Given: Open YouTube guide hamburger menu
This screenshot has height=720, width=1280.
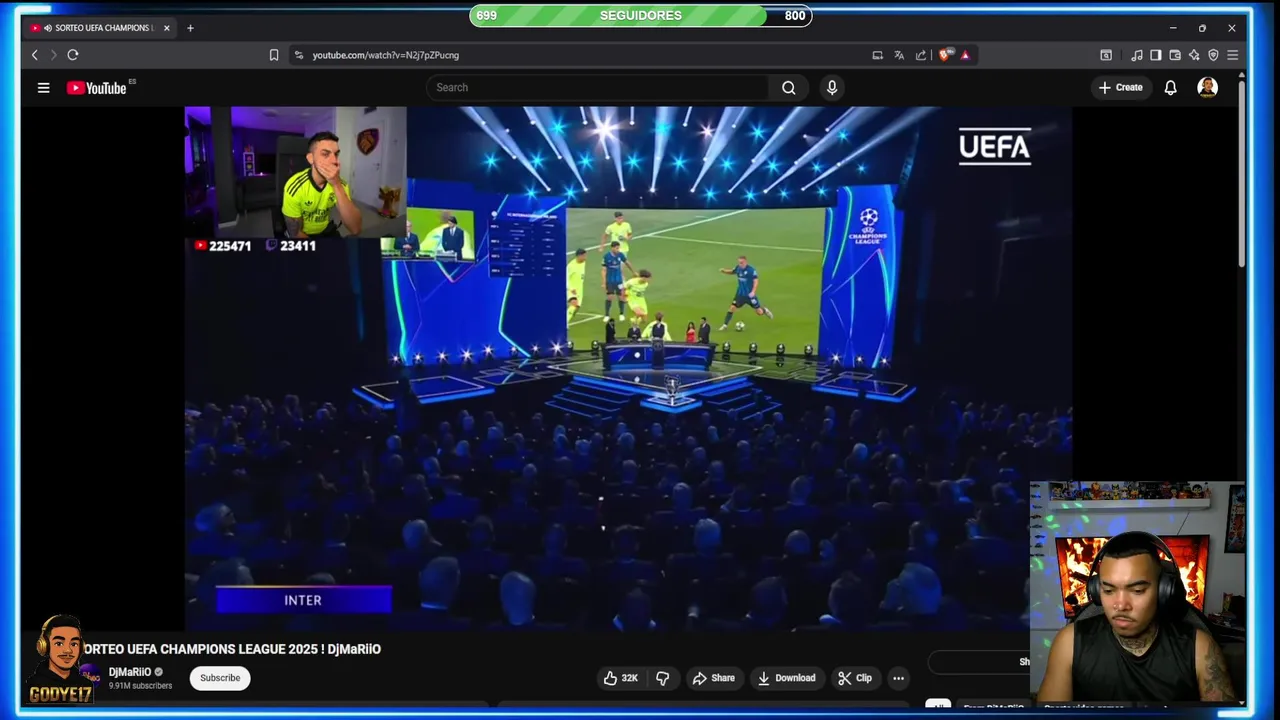Looking at the screenshot, I should [x=44, y=88].
